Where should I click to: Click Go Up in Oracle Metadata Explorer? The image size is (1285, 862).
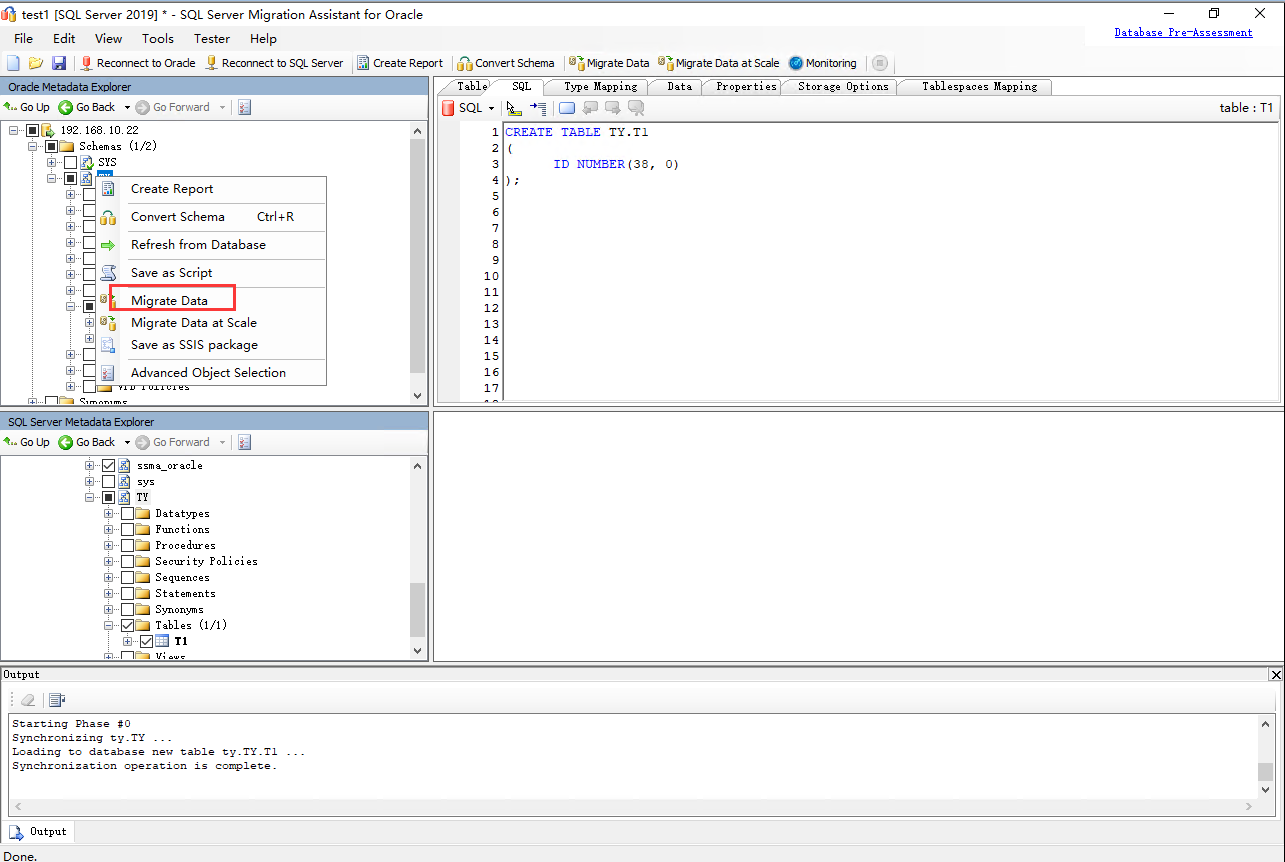click(27, 107)
